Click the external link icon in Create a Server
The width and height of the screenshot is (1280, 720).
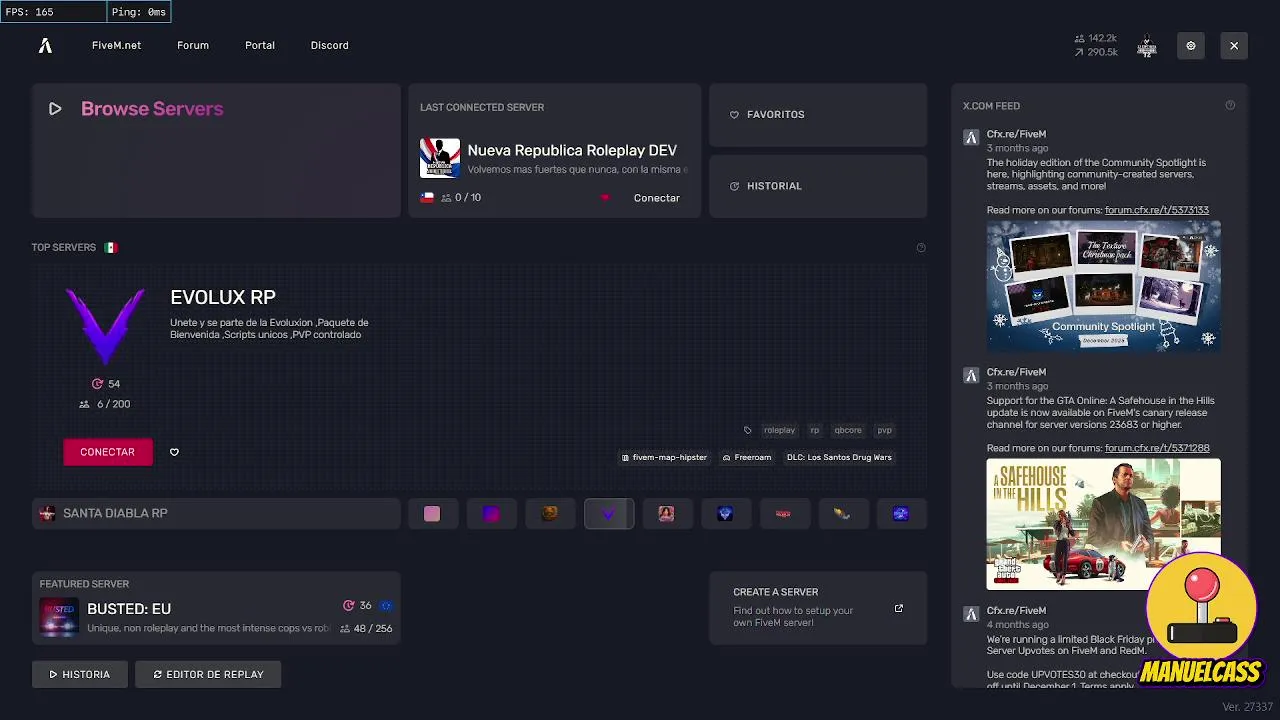point(899,608)
